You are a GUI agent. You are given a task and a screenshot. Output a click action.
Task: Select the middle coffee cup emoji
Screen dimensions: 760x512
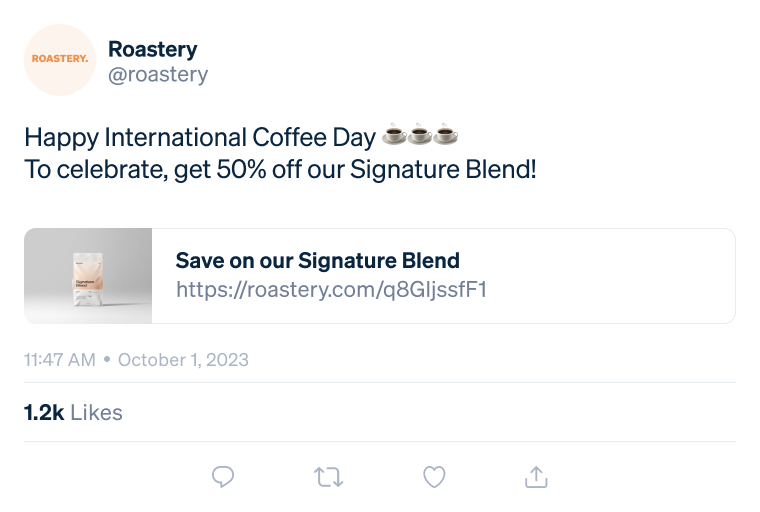tap(420, 134)
